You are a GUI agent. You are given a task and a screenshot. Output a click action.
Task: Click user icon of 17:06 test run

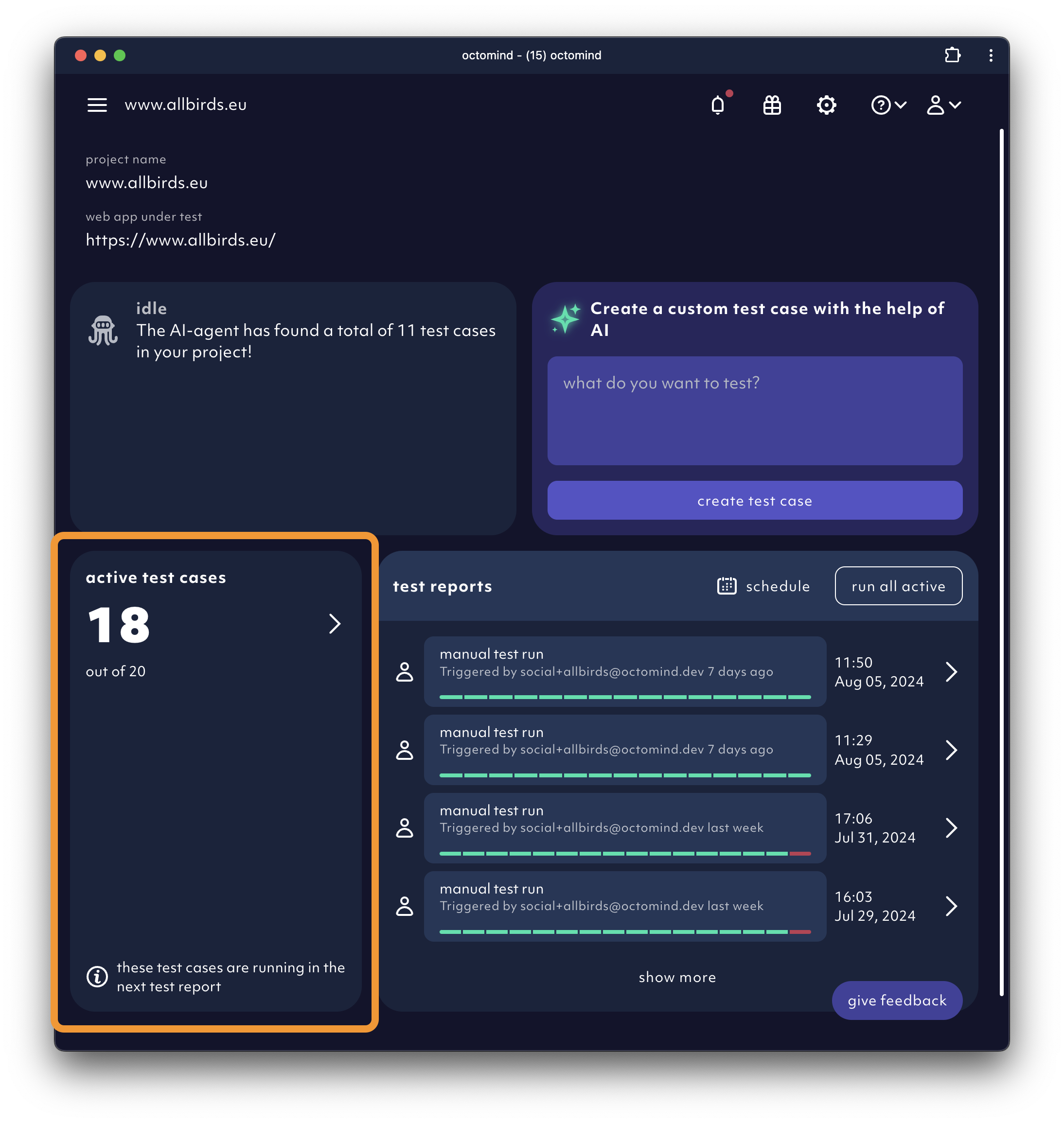(405, 828)
